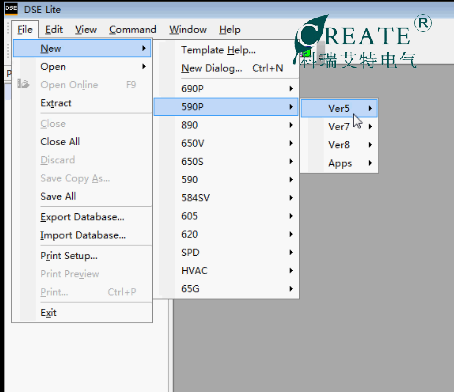Choose Import Database...
This screenshot has height=392, width=454.
pyautogui.click(x=82, y=235)
